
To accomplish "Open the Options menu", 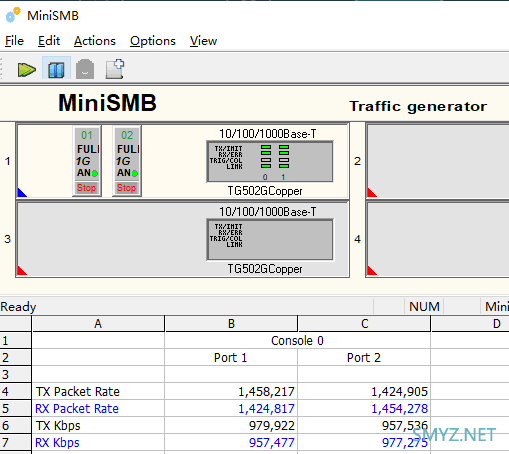I will pos(153,41).
